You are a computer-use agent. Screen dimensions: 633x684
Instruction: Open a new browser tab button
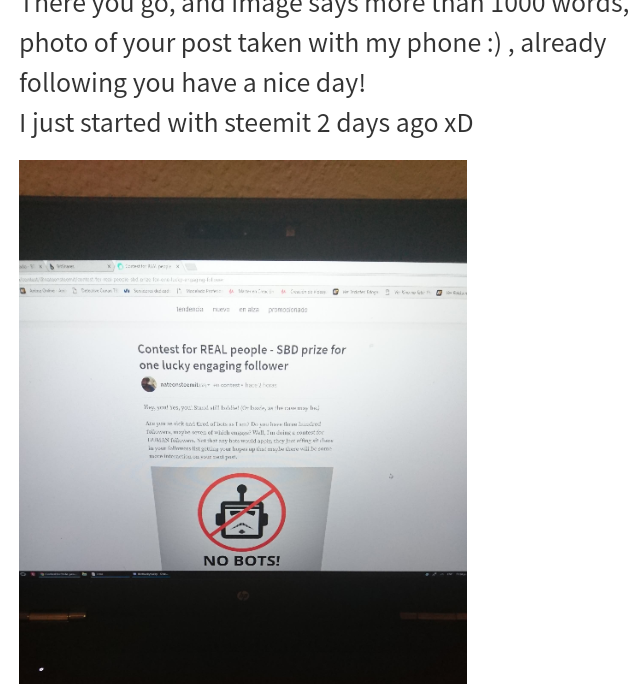coord(191,267)
